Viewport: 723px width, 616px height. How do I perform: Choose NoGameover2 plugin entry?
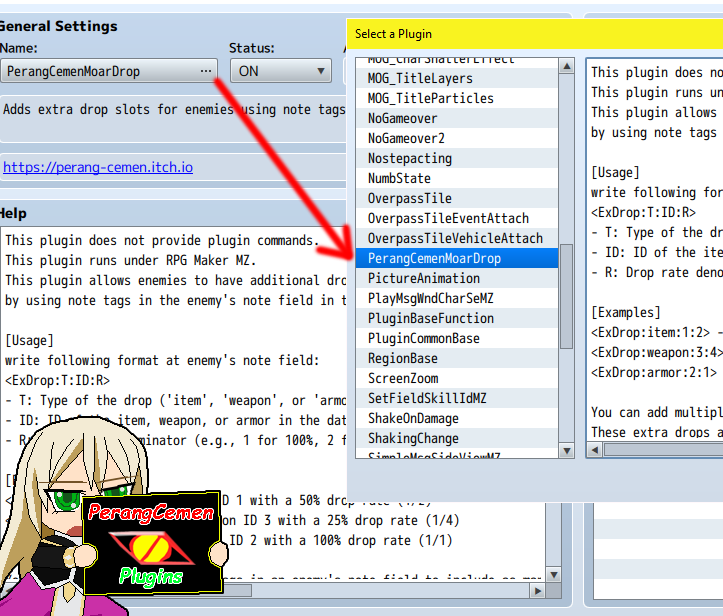(456, 138)
